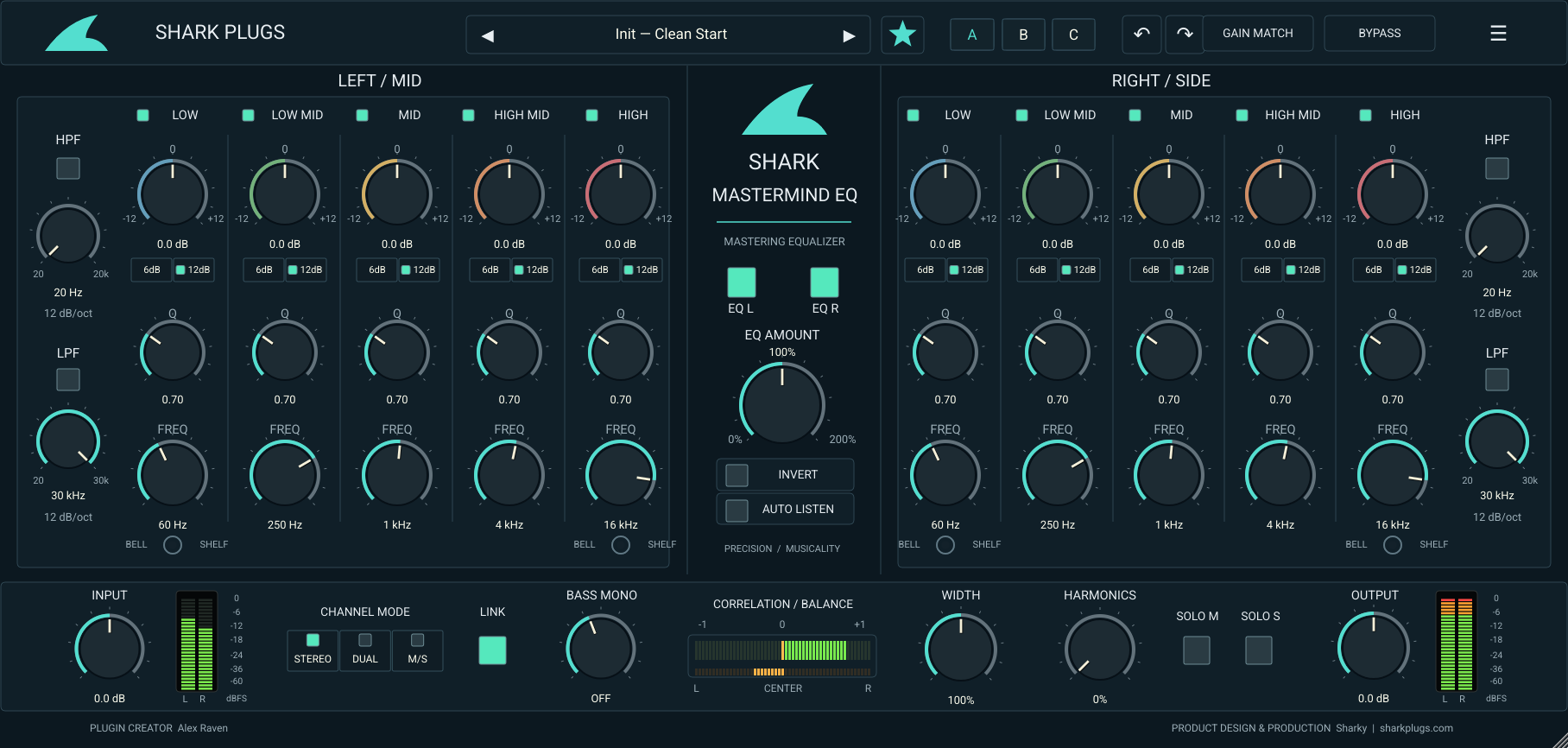Image resolution: width=1568 pixels, height=748 pixels.
Task: Click the EQ AMOUNT knob
Action: click(x=782, y=404)
